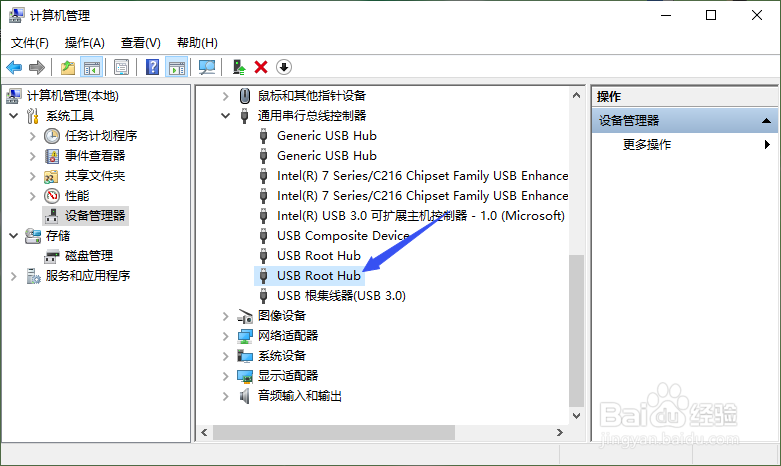The image size is (781, 466).
Task: Collapse 通用串行总线控制器 category
Action: point(225,116)
